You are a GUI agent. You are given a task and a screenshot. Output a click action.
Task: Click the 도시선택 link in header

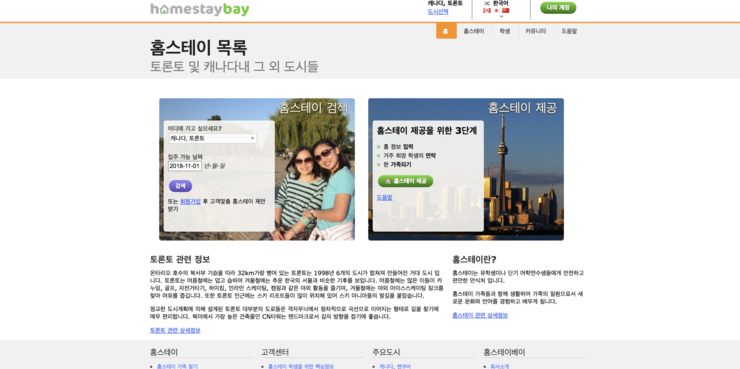(x=438, y=11)
